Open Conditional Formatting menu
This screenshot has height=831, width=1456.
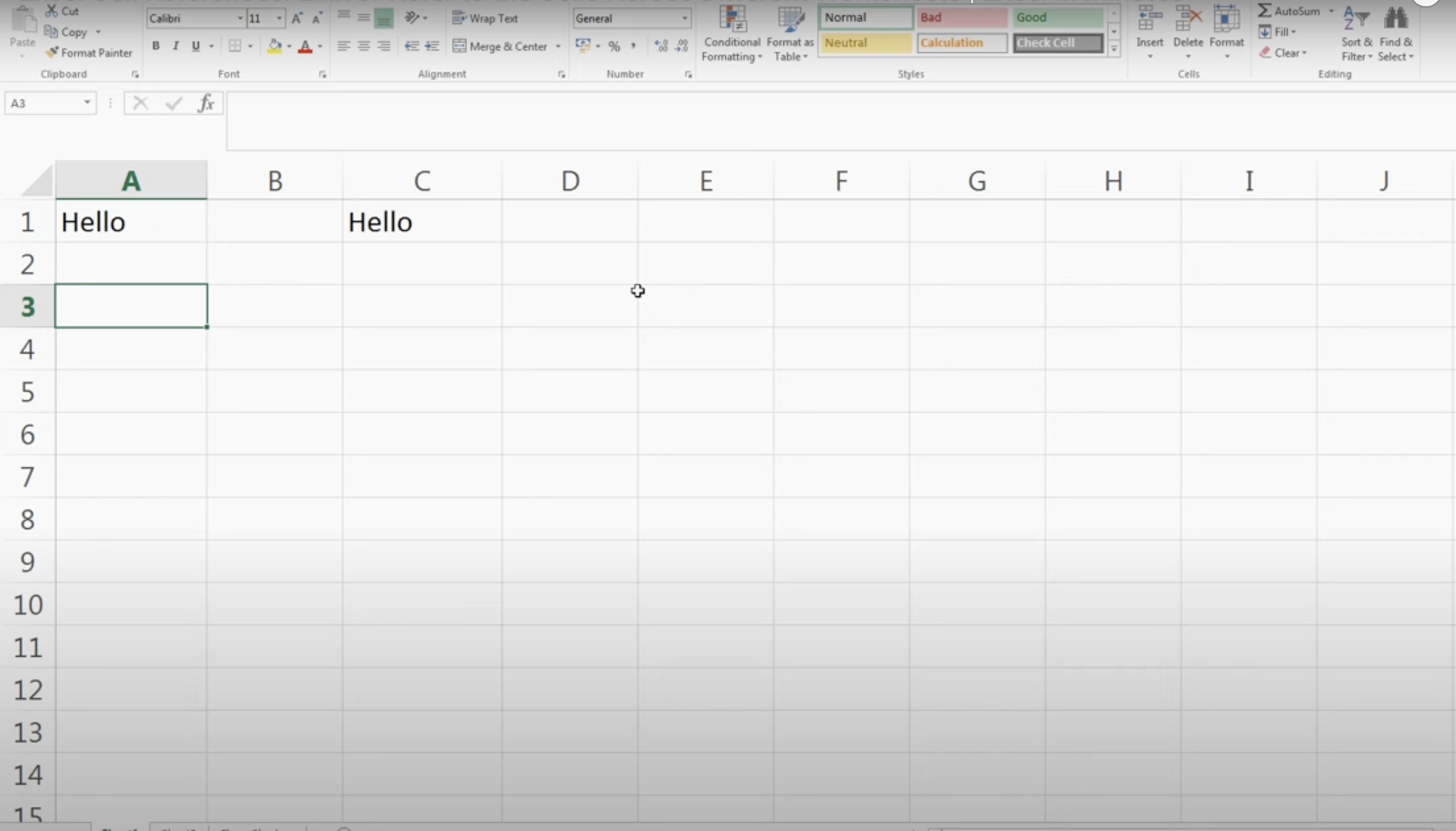point(732,34)
